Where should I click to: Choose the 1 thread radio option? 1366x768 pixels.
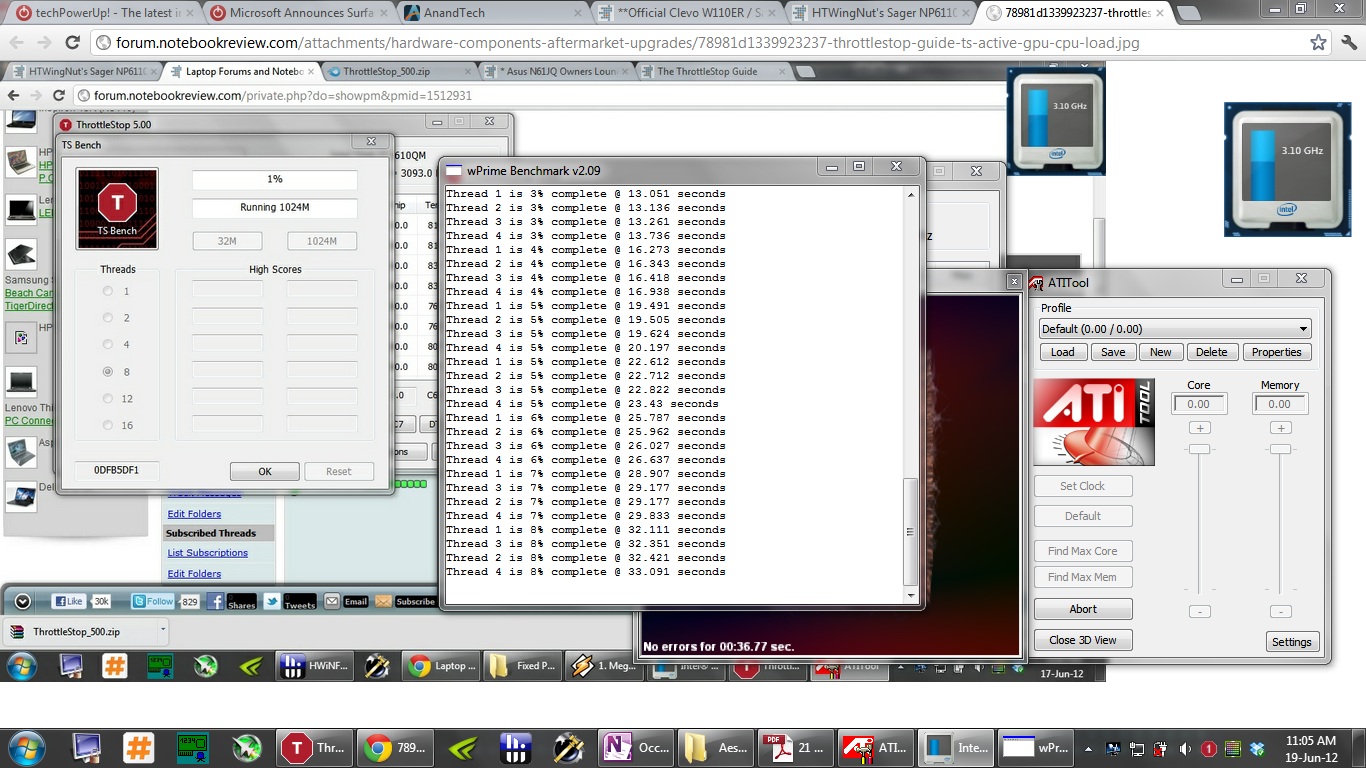[x=108, y=291]
